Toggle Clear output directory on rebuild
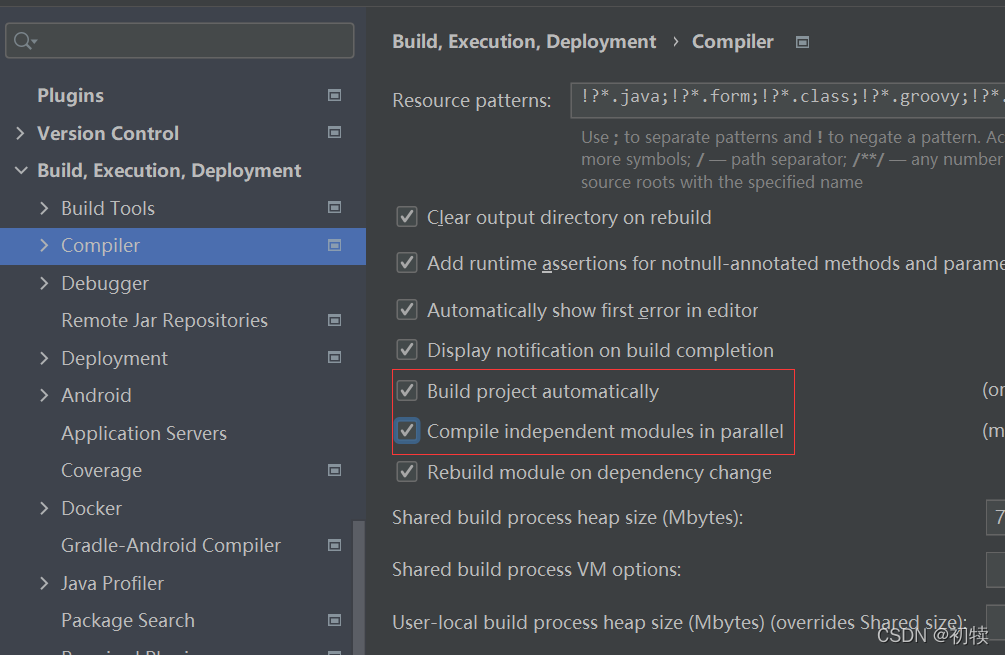This screenshot has width=1005, height=655. tap(407, 217)
